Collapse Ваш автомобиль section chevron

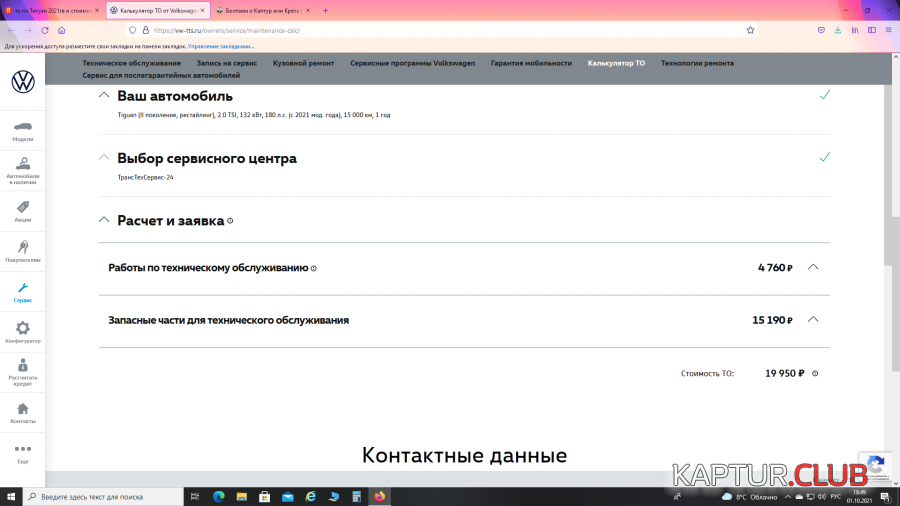[104, 95]
